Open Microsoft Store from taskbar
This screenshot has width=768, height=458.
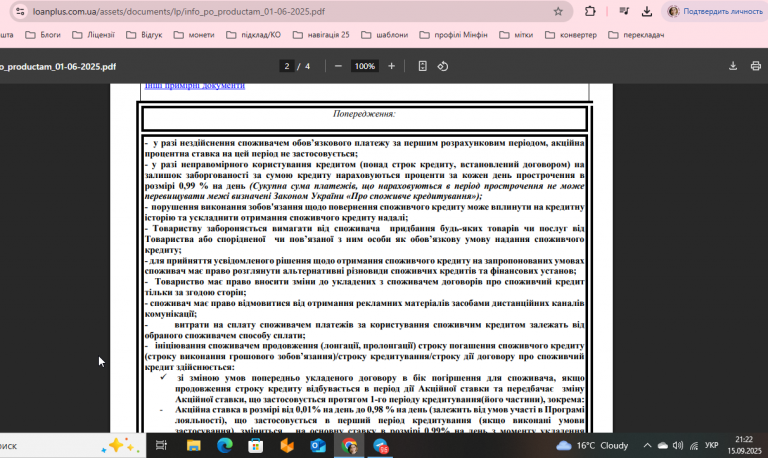coord(256,445)
